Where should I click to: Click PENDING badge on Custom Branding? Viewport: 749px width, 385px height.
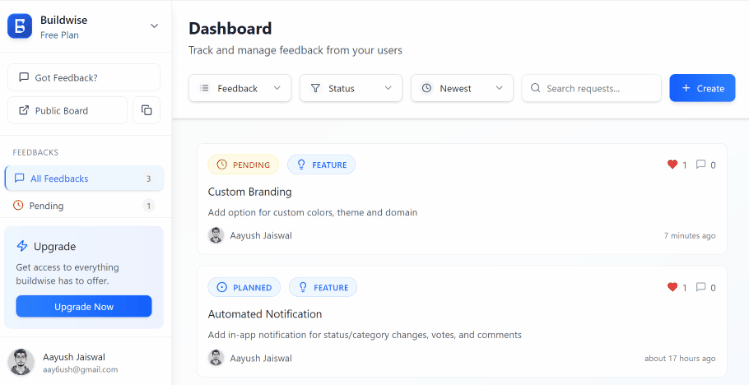tap(243, 165)
